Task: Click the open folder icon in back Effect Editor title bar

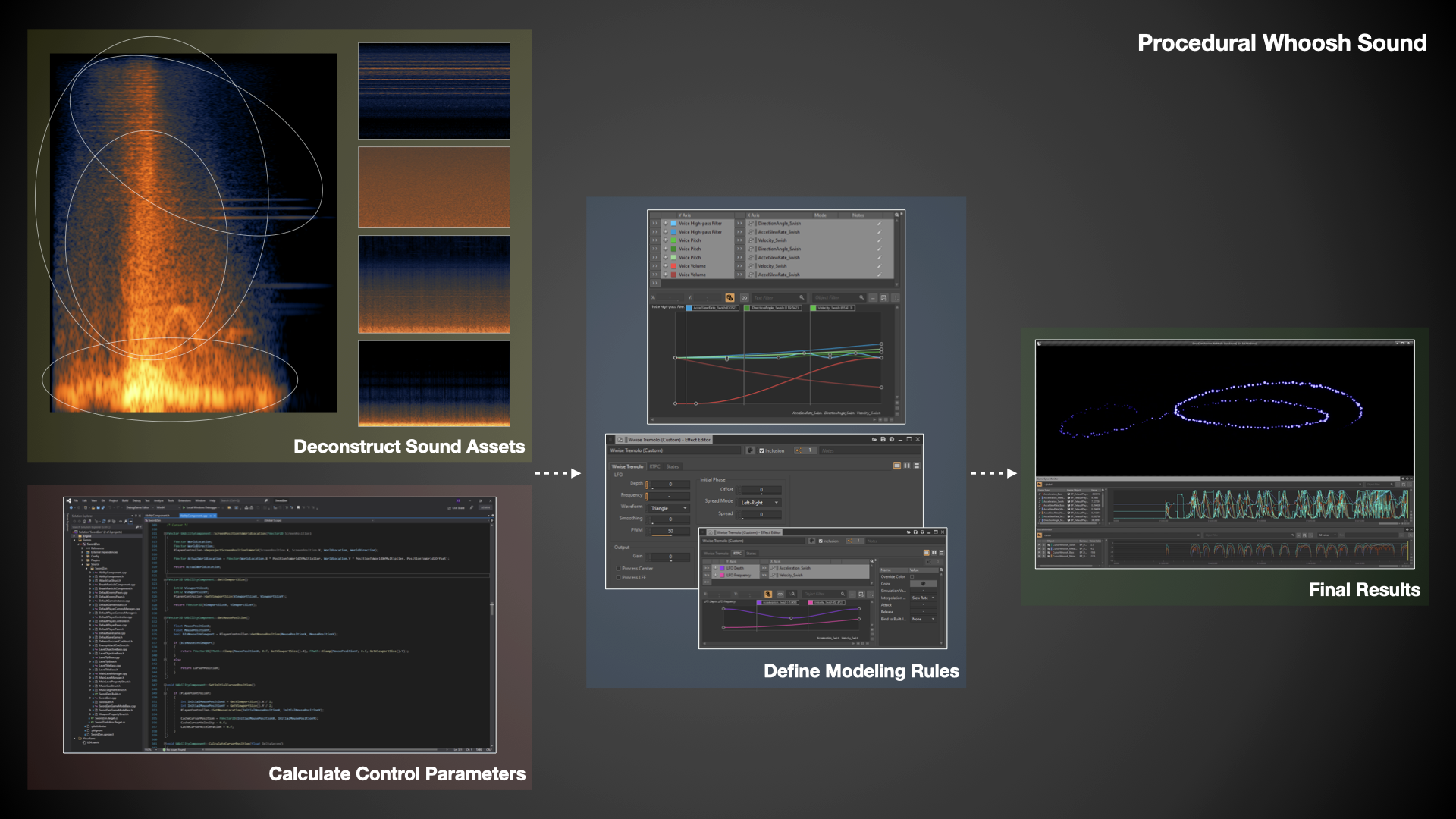Action: [x=874, y=439]
